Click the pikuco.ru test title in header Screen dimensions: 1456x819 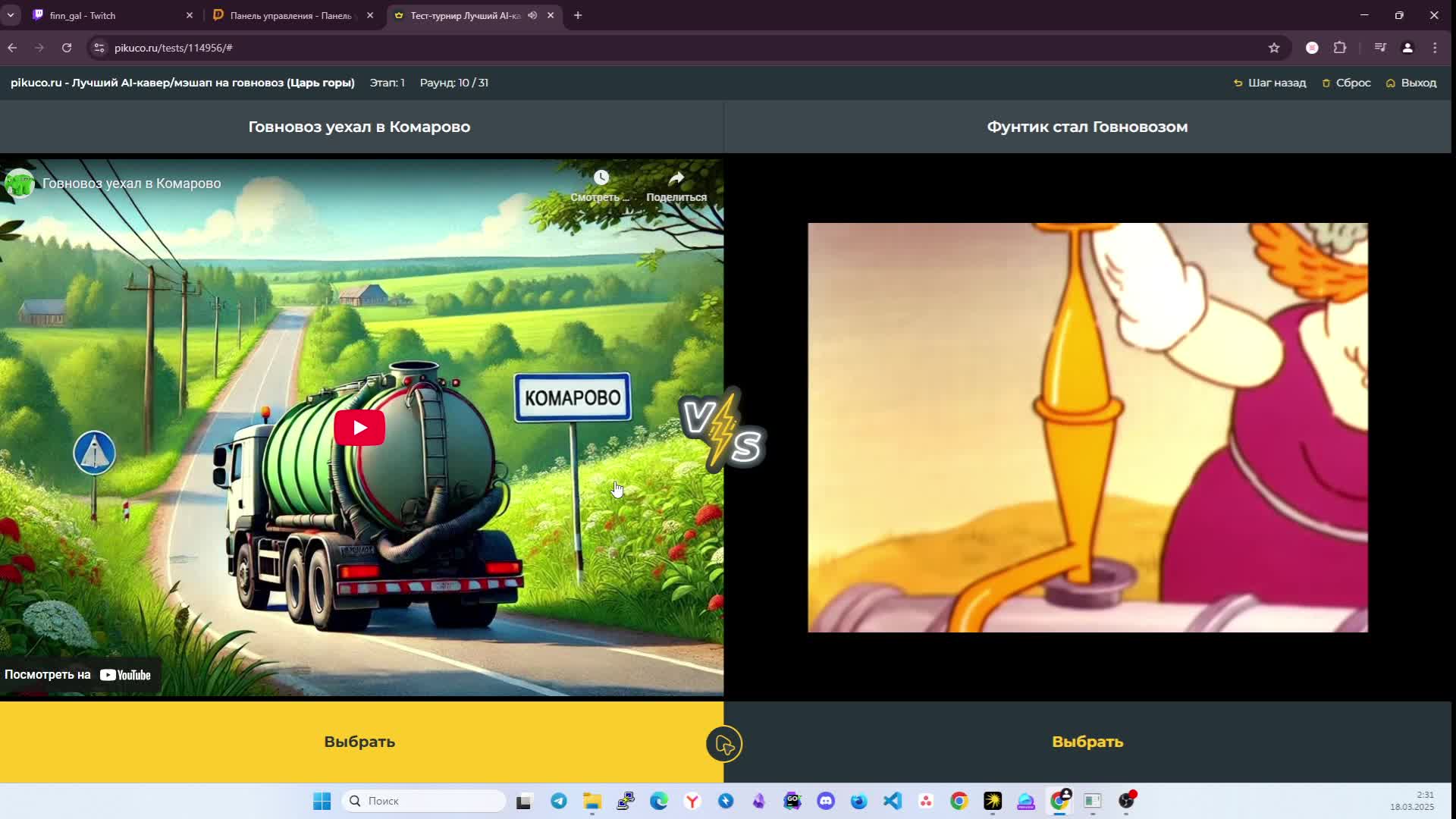pos(183,83)
